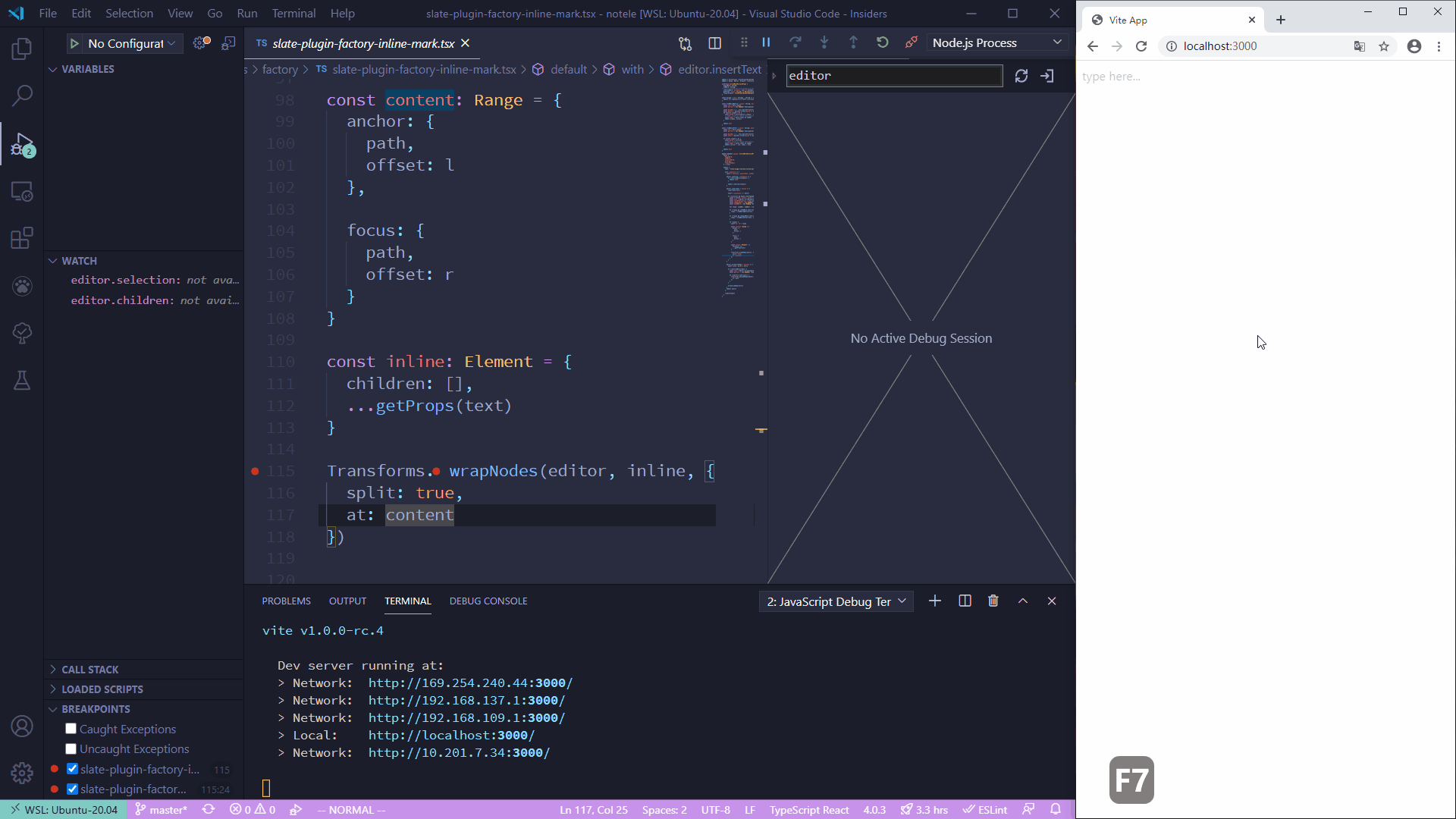Click the restart debug session icon
This screenshot has height=819, width=1456.
pyautogui.click(x=882, y=43)
